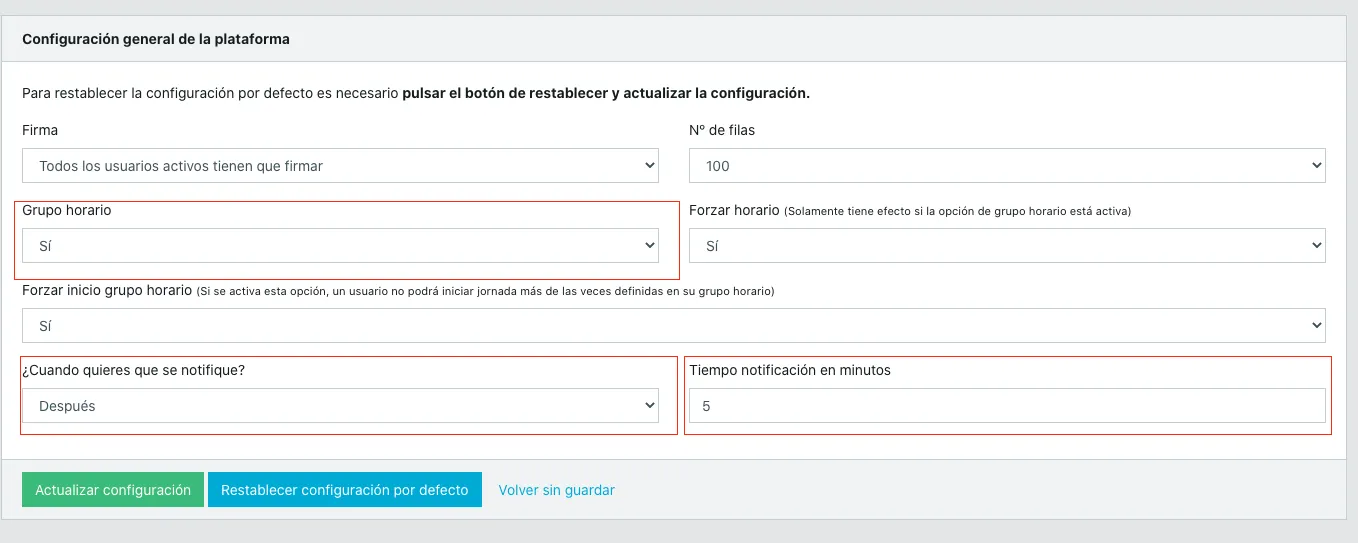The height and width of the screenshot is (543, 1358).
Task: Follow the Volver sin guardar link
Action: pos(556,490)
